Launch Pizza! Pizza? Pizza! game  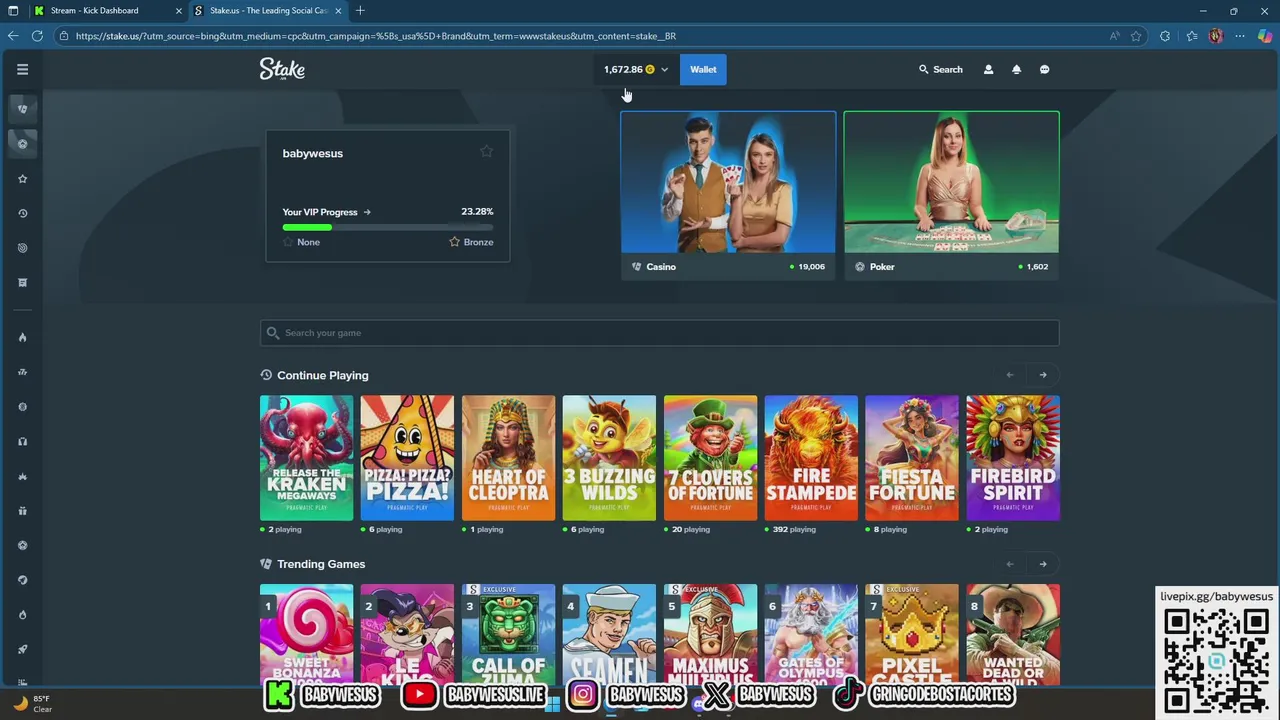(407, 458)
